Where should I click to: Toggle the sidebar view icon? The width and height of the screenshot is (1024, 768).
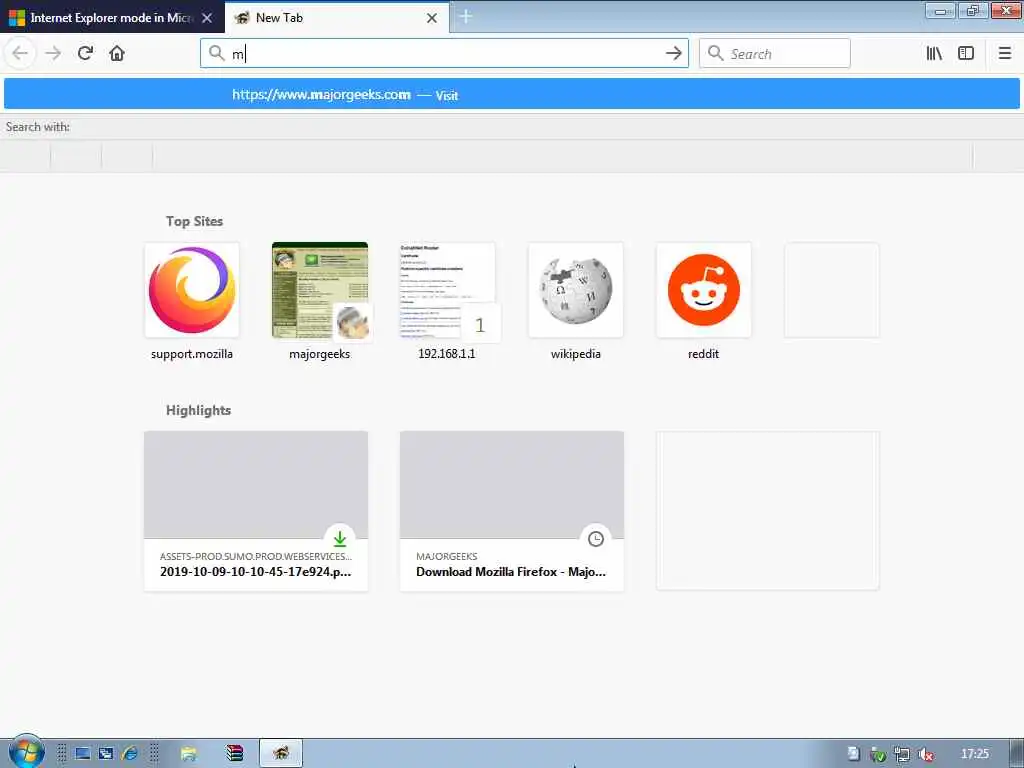(x=966, y=53)
